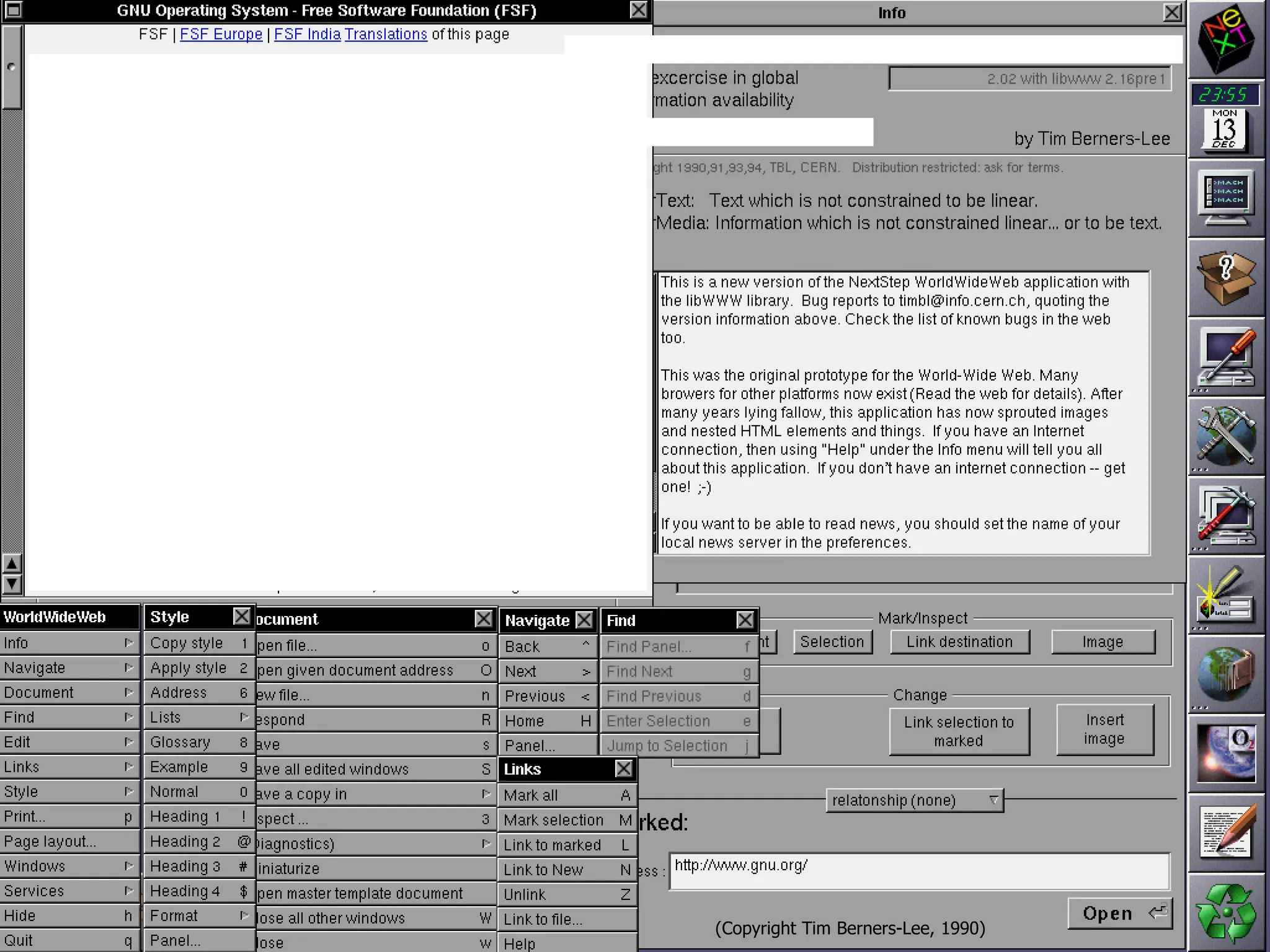Choose Page layout... in main menu
The height and width of the screenshot is (952, 1270).
click(x=69, y=841)
